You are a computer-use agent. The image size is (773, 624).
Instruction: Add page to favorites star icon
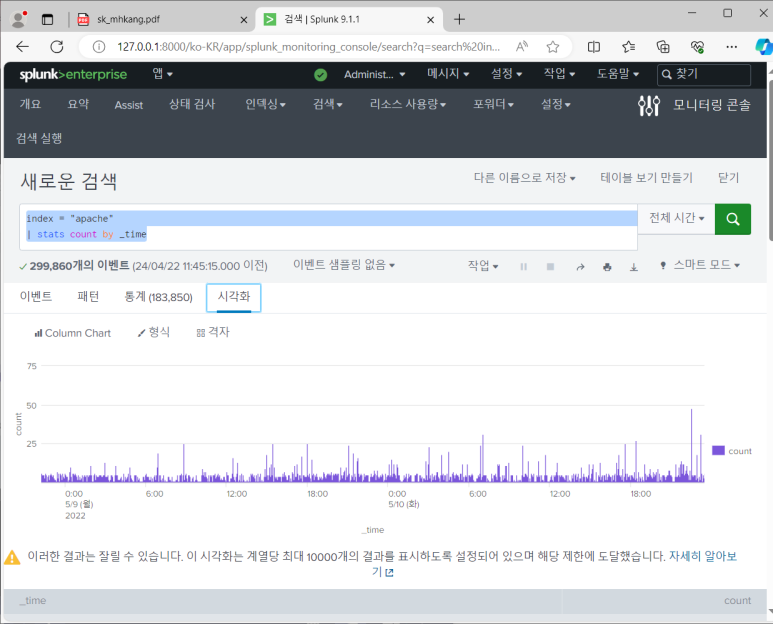click(x=553, y=47)
